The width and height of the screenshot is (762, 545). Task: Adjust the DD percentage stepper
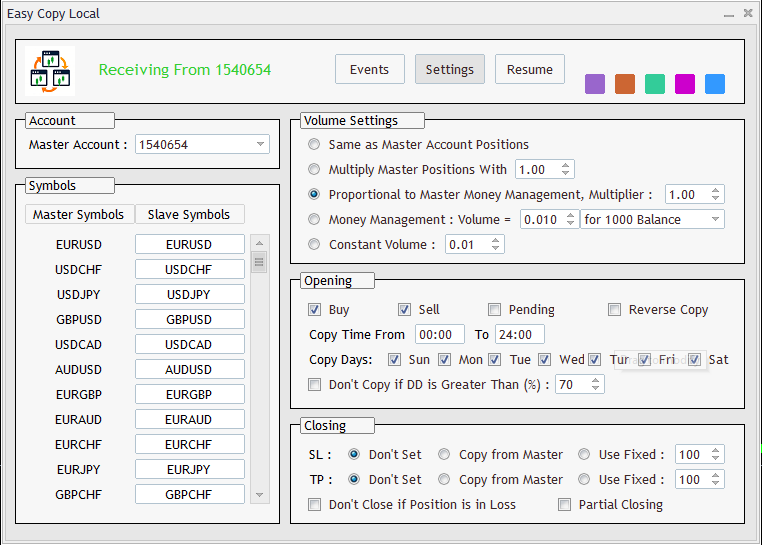point(595,385)
